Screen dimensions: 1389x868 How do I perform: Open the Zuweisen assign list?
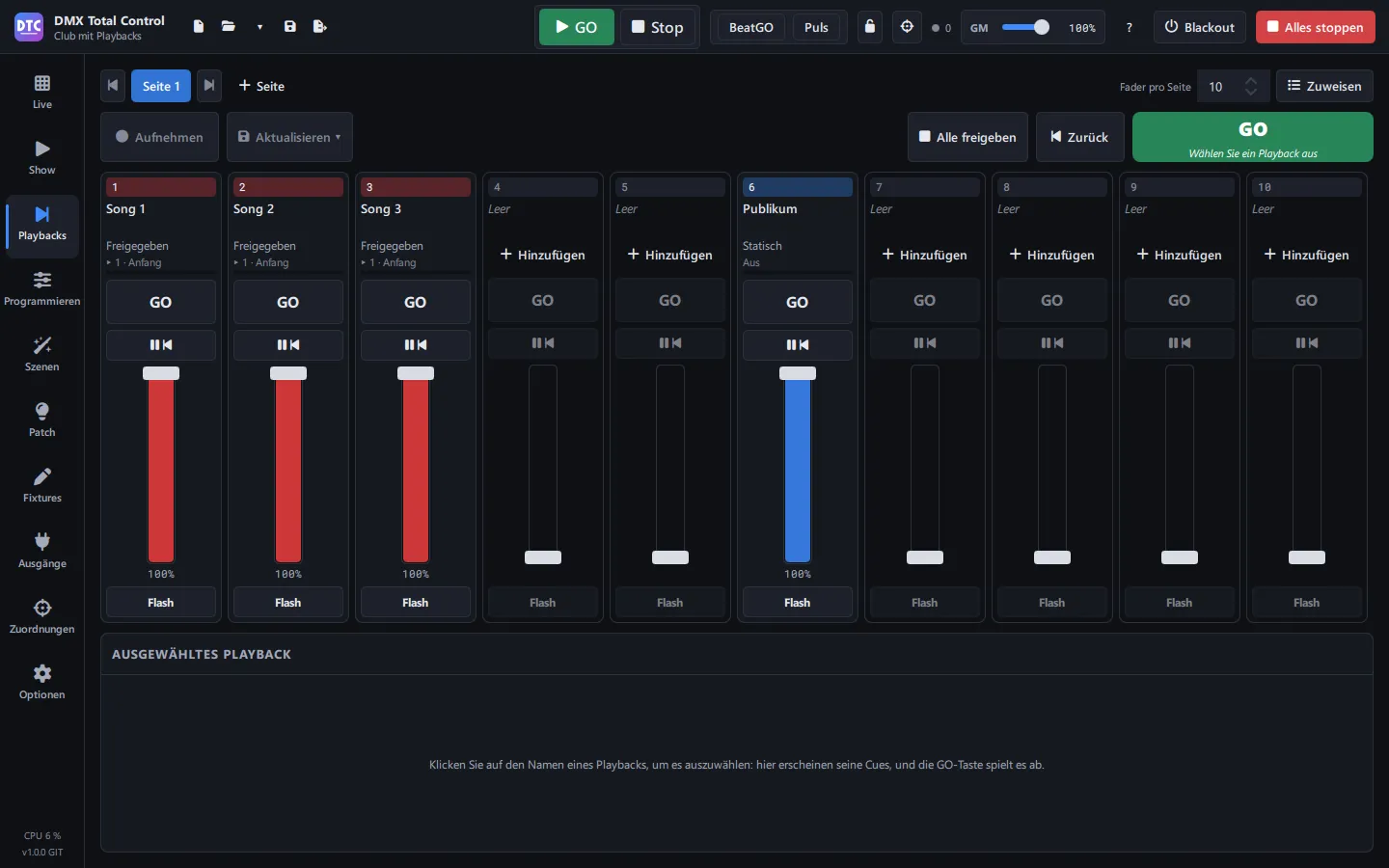[1324, 86]
